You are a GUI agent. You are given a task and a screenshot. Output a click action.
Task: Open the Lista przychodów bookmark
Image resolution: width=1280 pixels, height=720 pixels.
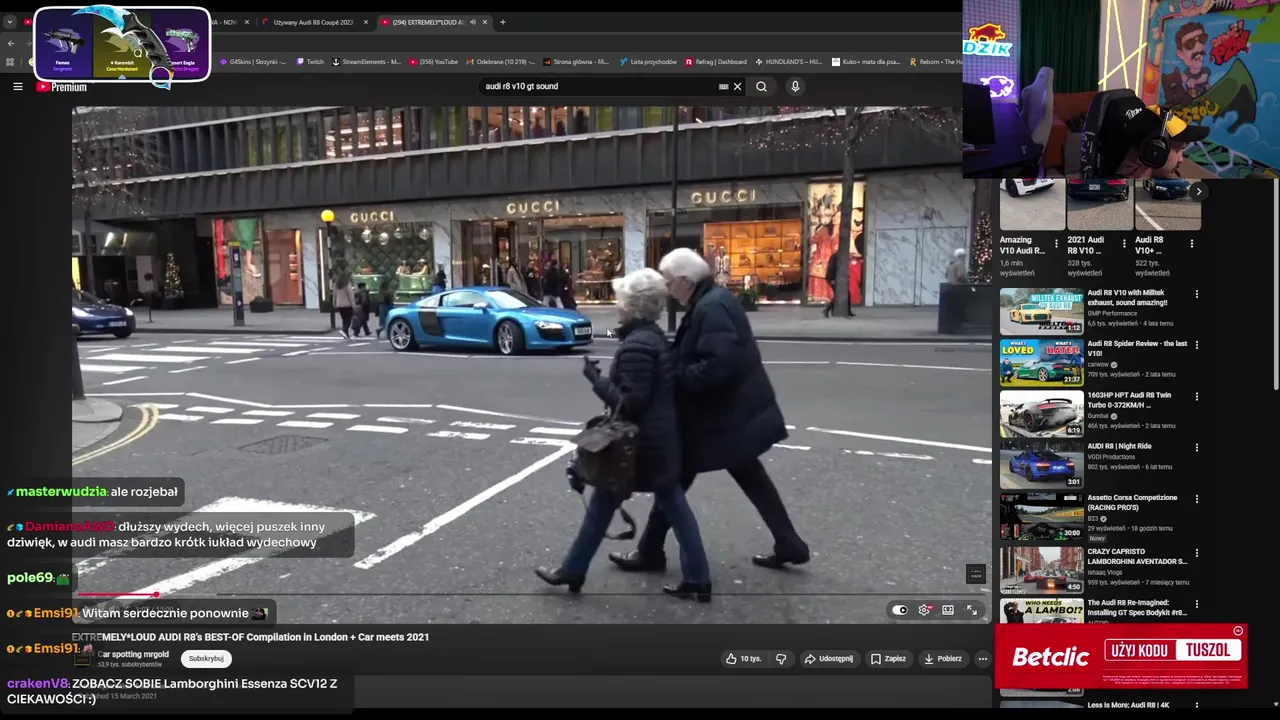coord(649,62)
